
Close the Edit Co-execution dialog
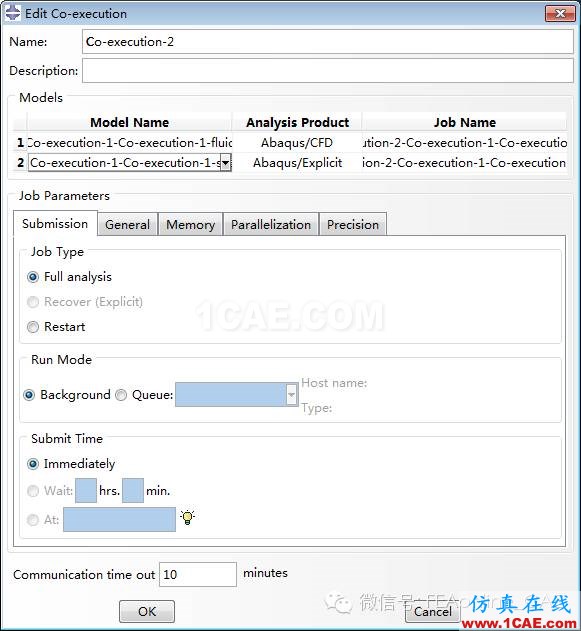point(560,13)
